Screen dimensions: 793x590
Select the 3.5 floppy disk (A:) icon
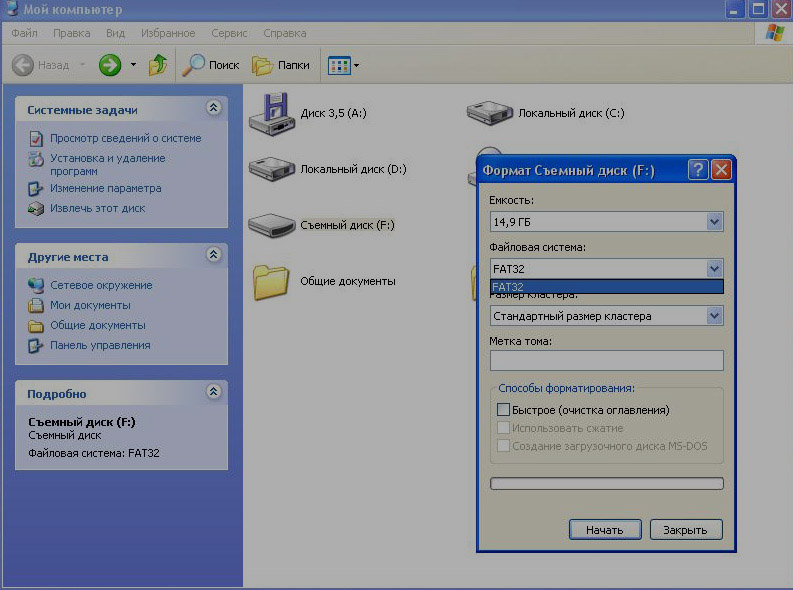click(268, 112)
